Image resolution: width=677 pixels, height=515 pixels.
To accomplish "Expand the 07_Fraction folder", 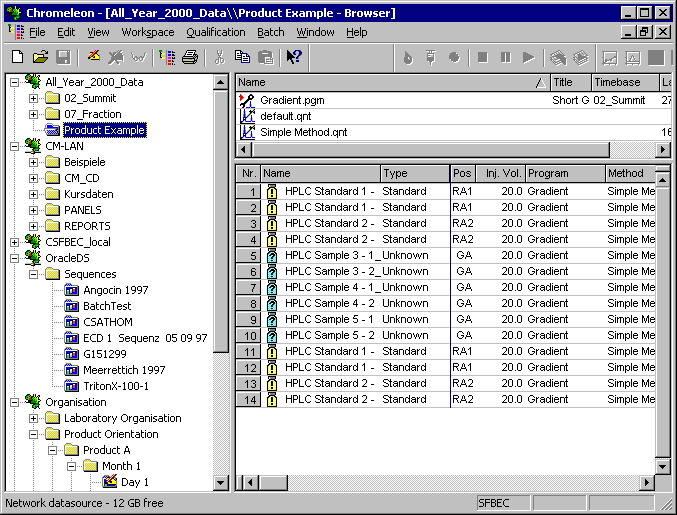I will pos(33,114).
